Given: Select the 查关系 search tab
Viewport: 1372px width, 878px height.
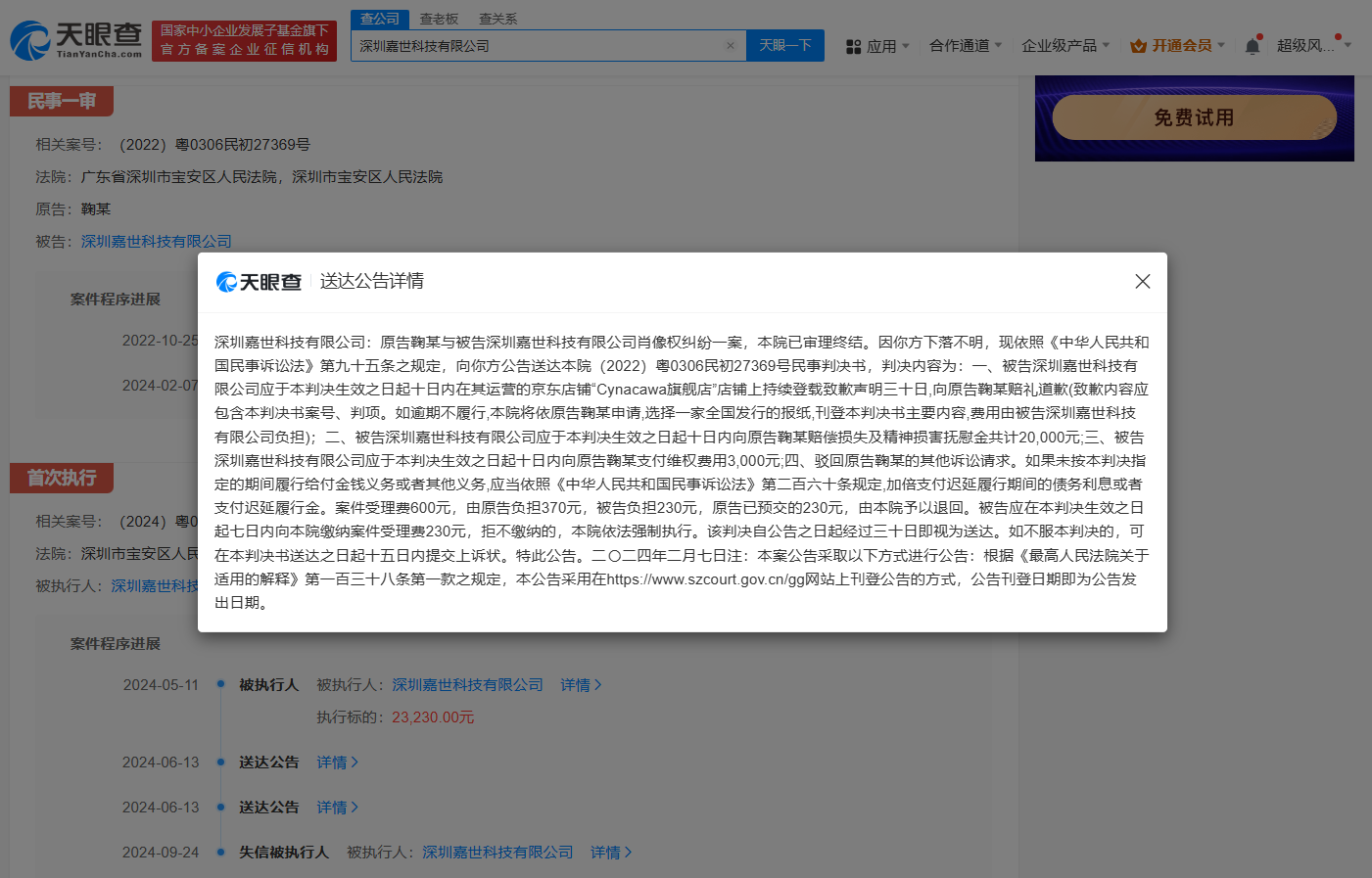Looking at the screenshot, I should [497, 19].
